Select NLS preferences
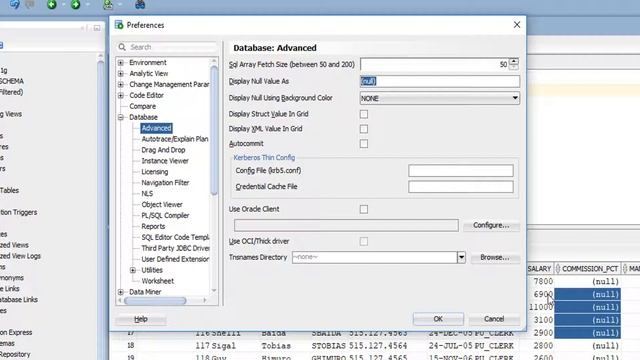 [x=147, y=194]
